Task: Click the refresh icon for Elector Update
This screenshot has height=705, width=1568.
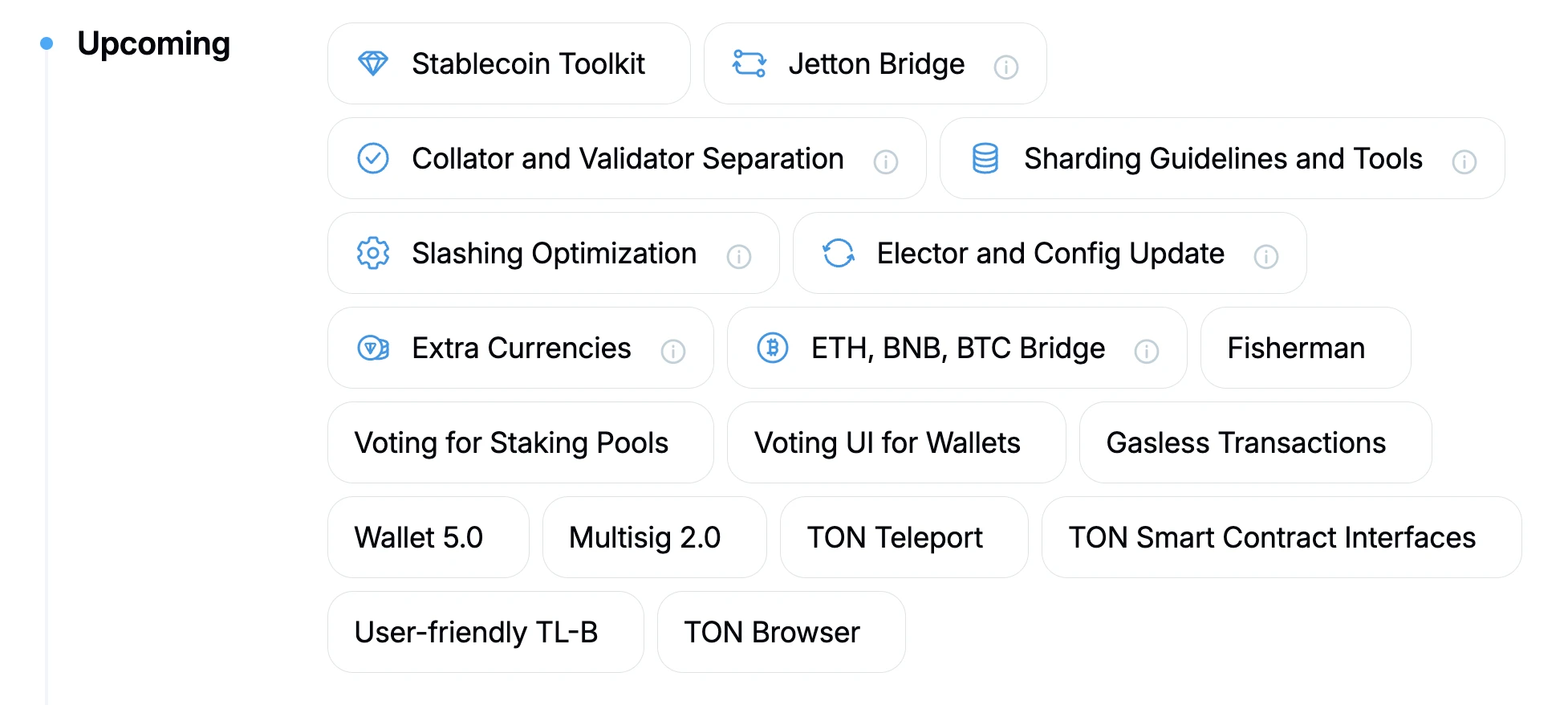Action: [839, 253]
